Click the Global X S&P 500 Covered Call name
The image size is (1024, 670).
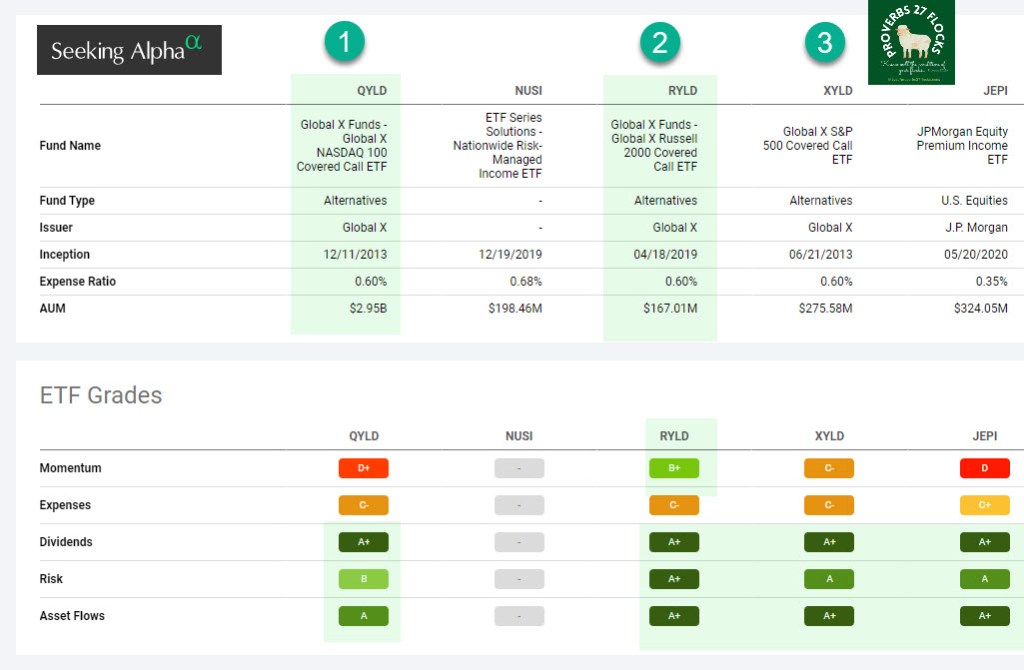point(817,145)
